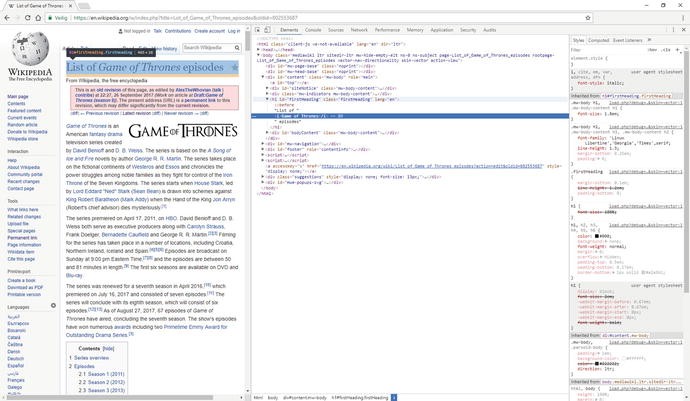Toggle the .hov element state option
690x401 pixels.
[x=652, y=50]
